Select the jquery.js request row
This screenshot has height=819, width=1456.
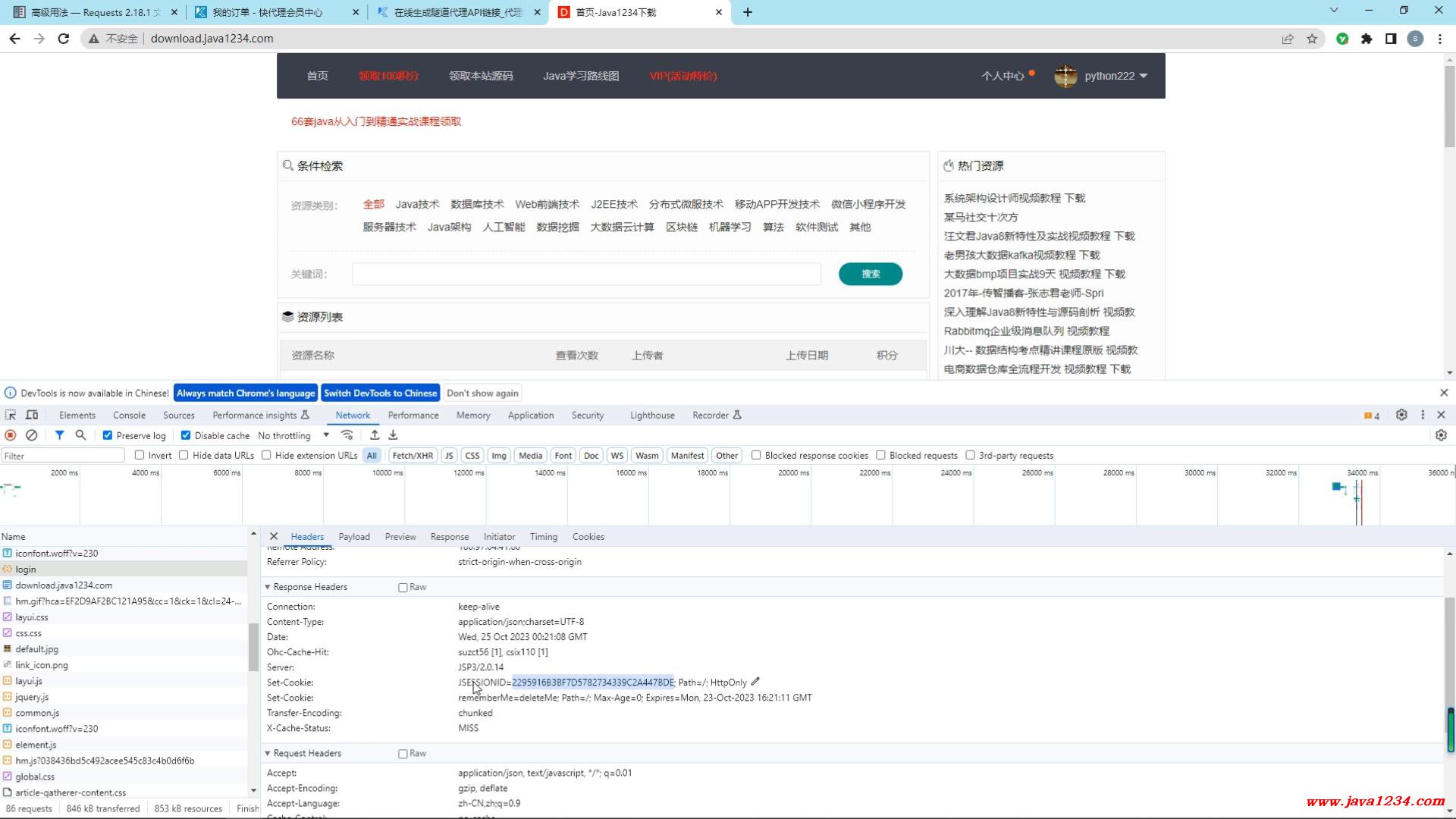[124, 697]
